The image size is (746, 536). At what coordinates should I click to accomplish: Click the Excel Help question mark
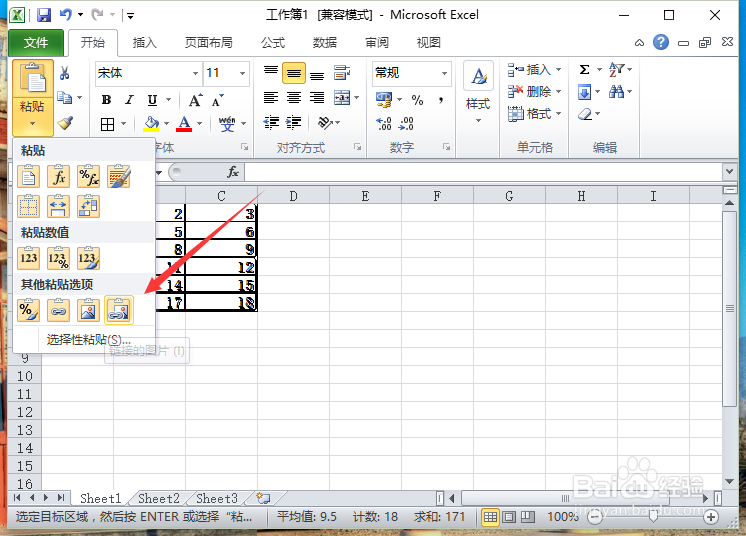[x=661, y=42]
